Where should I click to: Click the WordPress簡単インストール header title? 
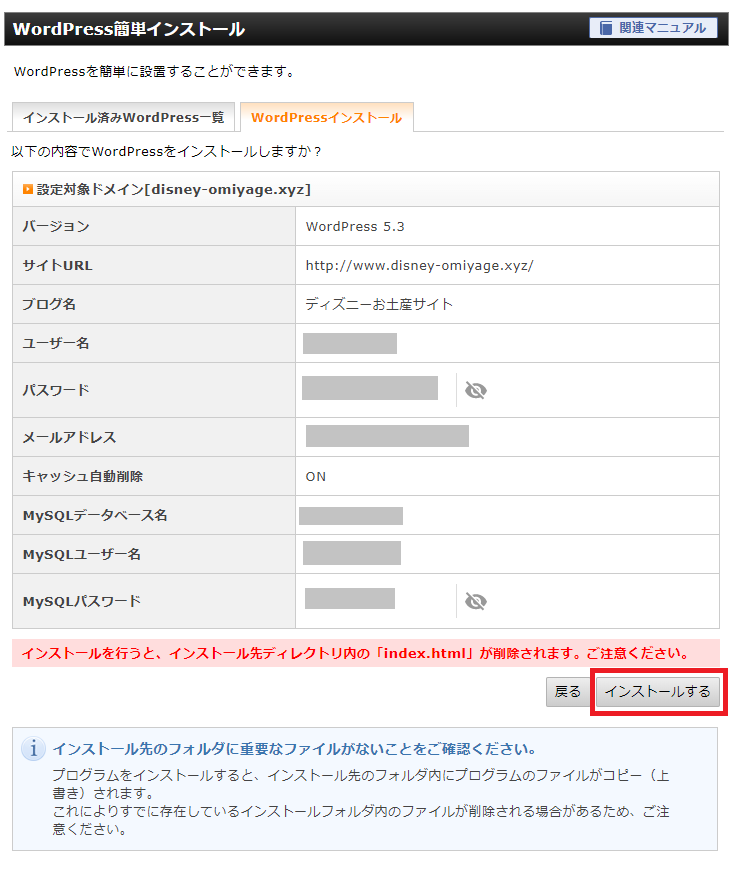[x=129, y=29]
